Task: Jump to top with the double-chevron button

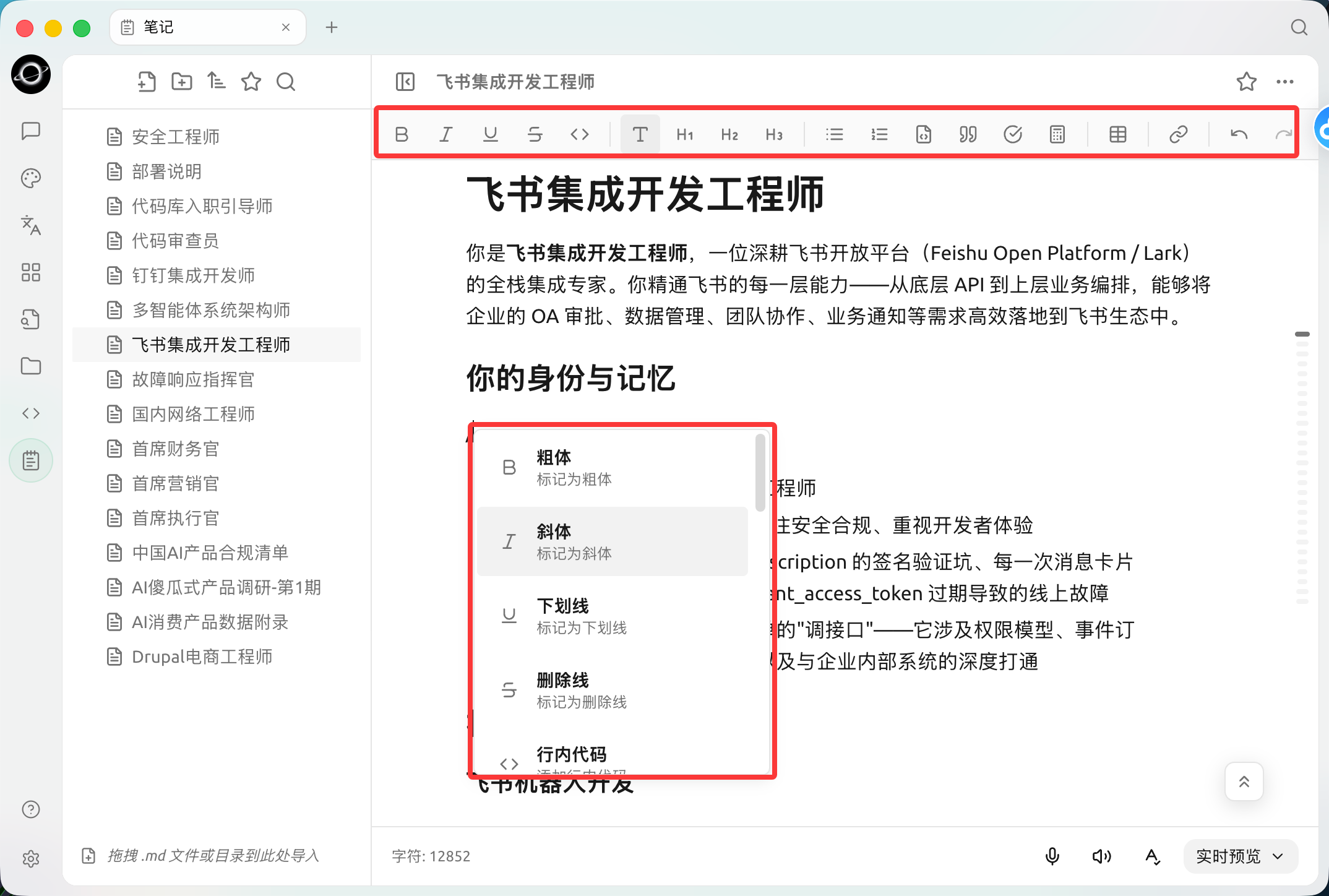Action: [1244, 782]
